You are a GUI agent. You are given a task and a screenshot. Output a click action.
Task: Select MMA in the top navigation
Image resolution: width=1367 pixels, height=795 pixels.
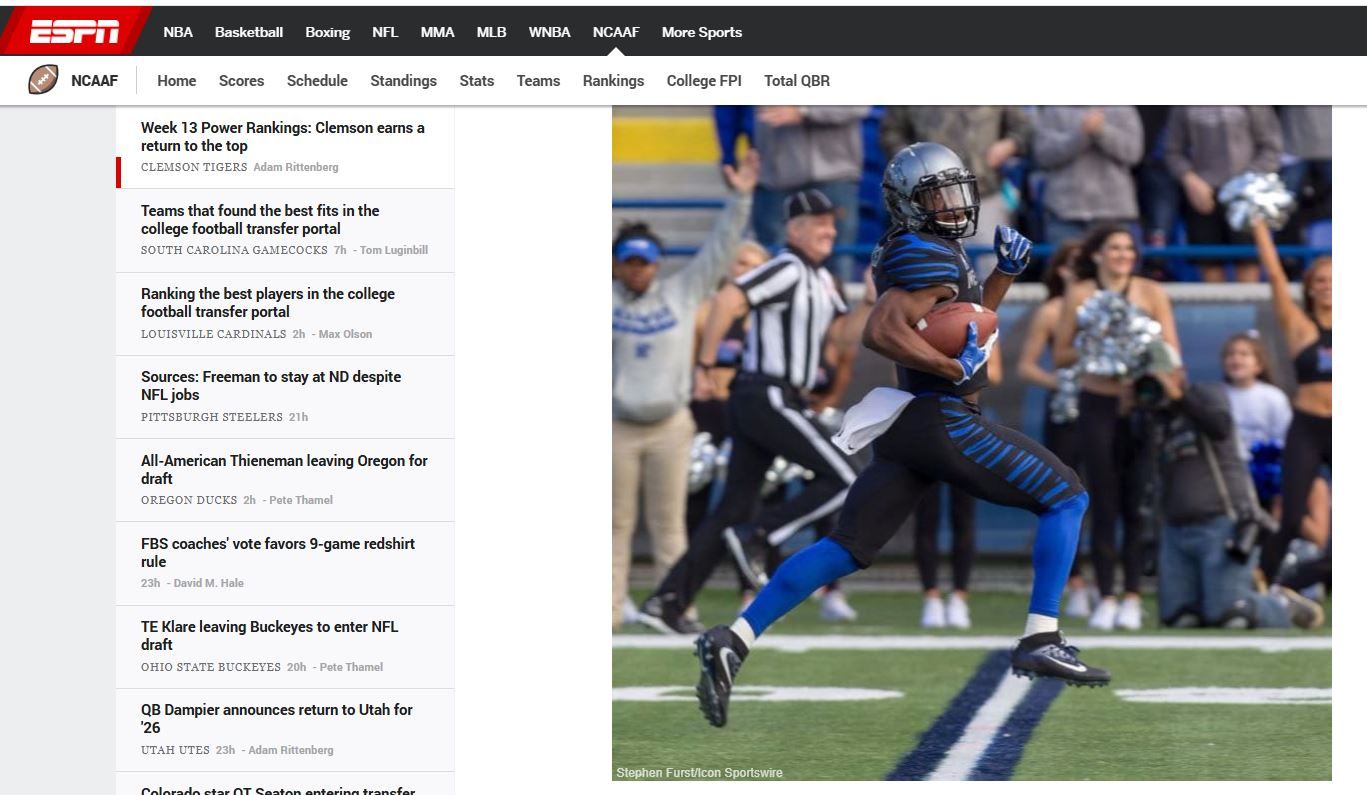coord(437,32)
